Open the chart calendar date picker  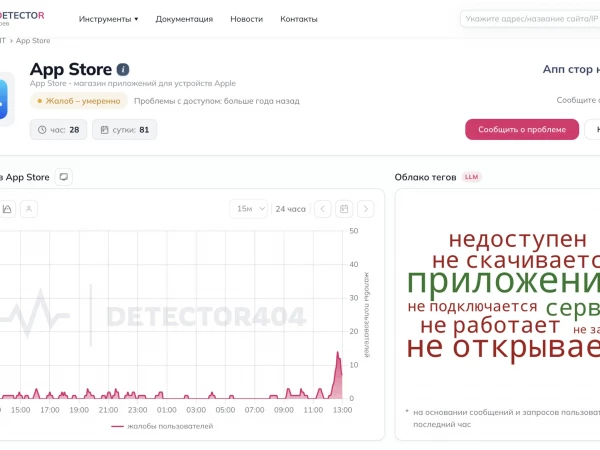(x=344, y=209)
